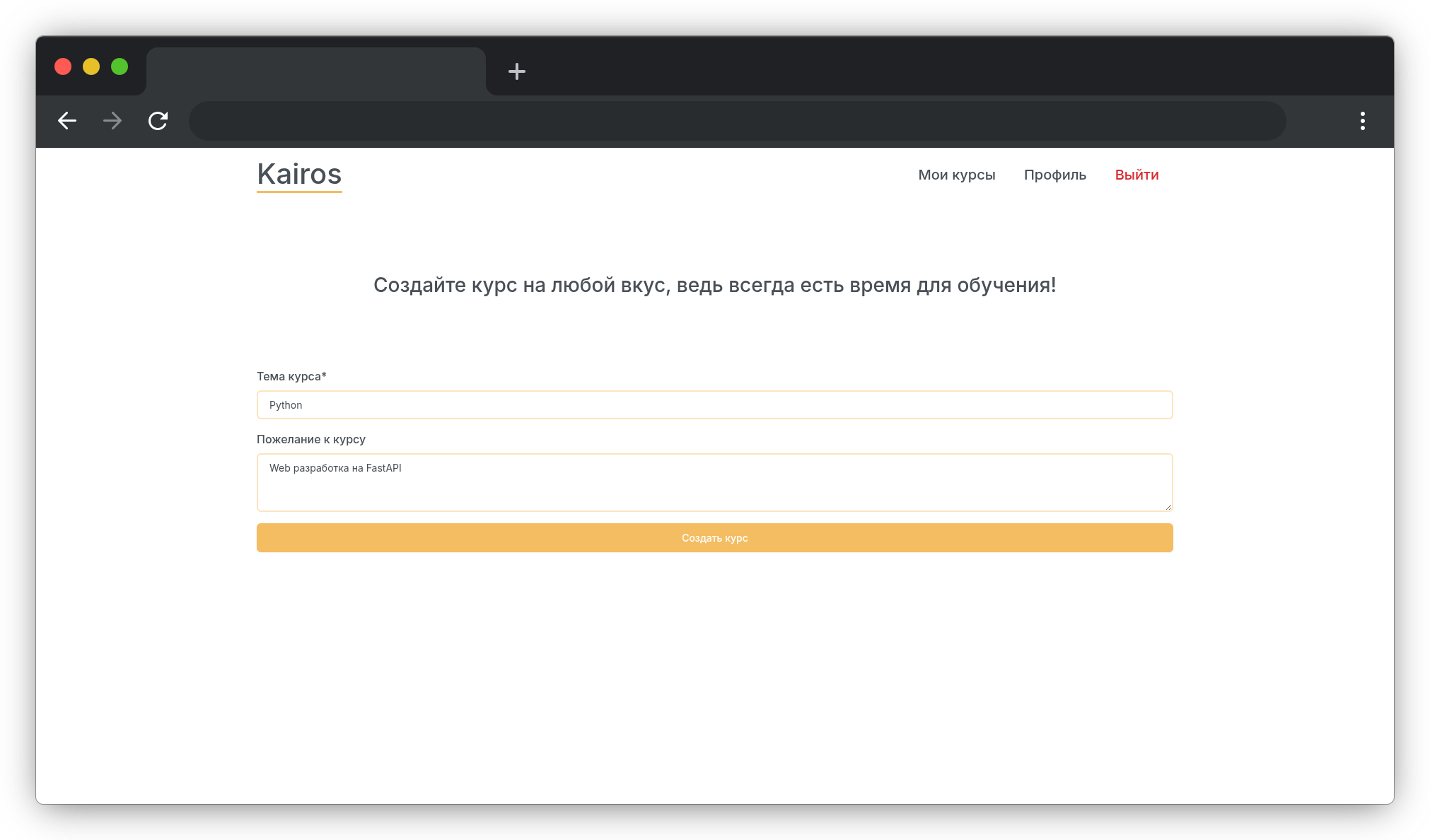
Task: Click the yellow minimize window button
Action: 91,66
